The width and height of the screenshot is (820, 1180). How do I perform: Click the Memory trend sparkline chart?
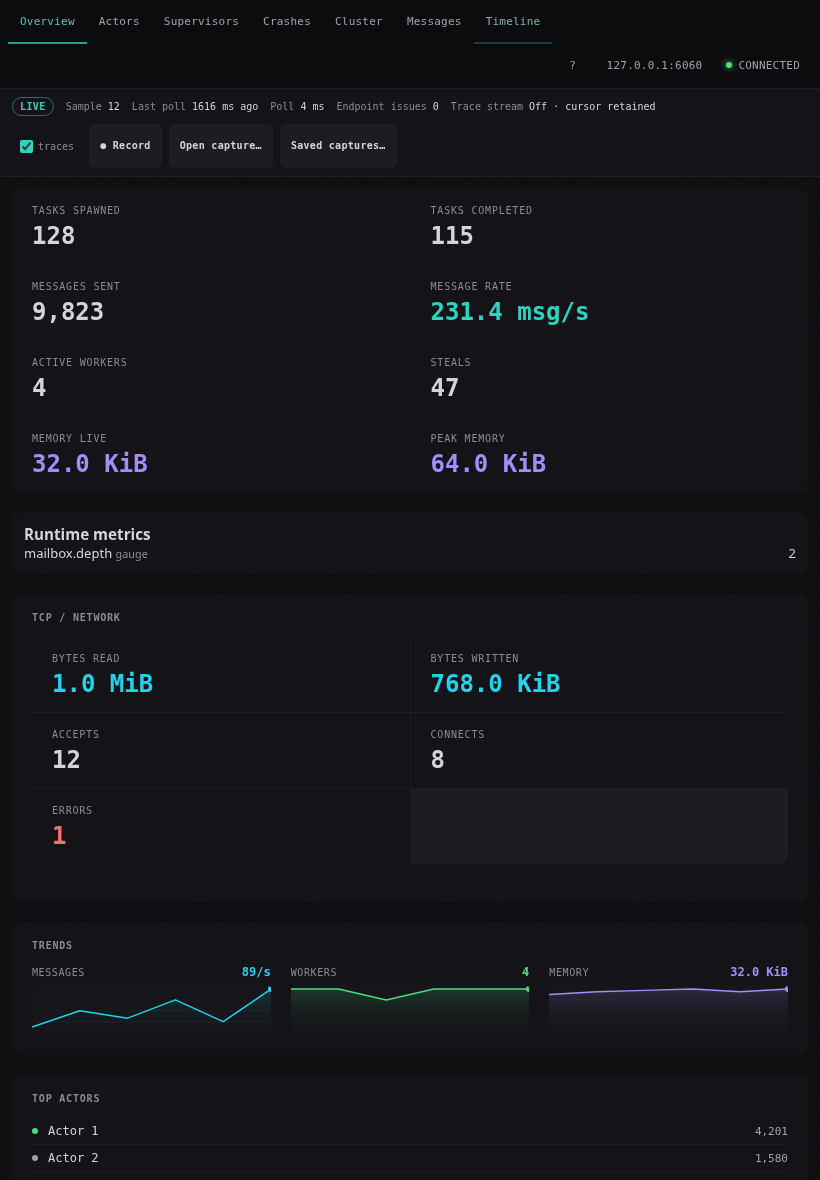coord(668,1011)
